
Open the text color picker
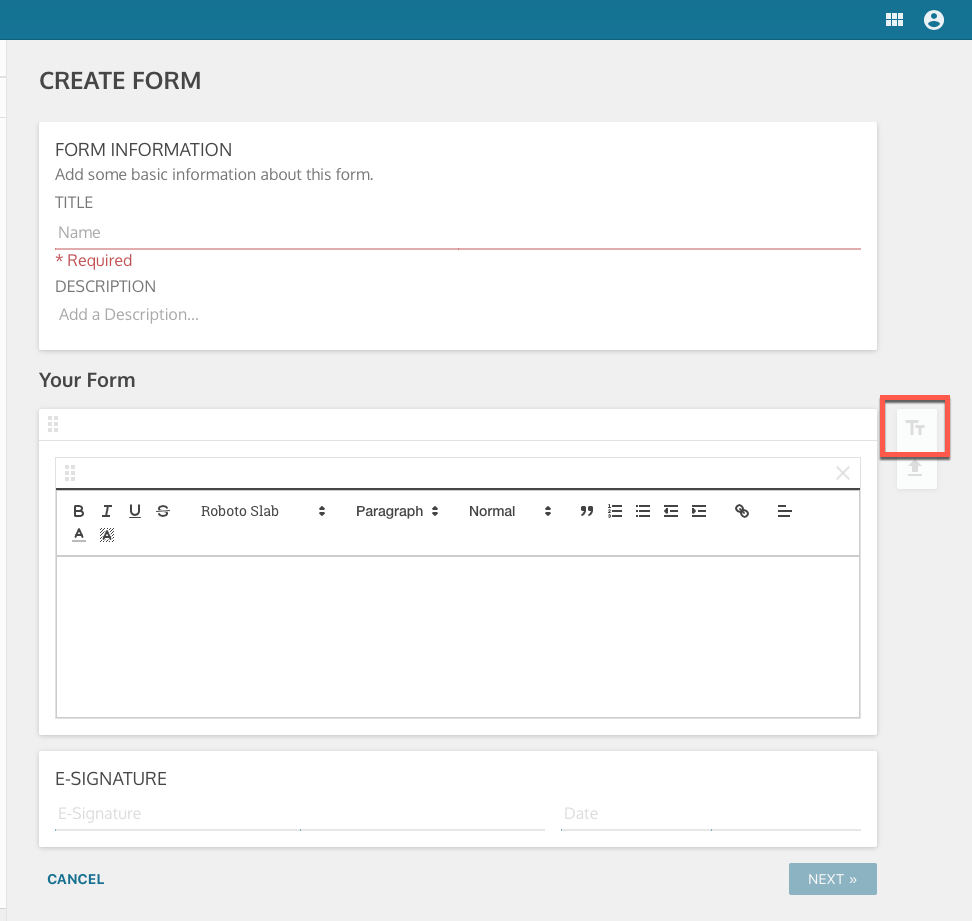tap(79, 534)
